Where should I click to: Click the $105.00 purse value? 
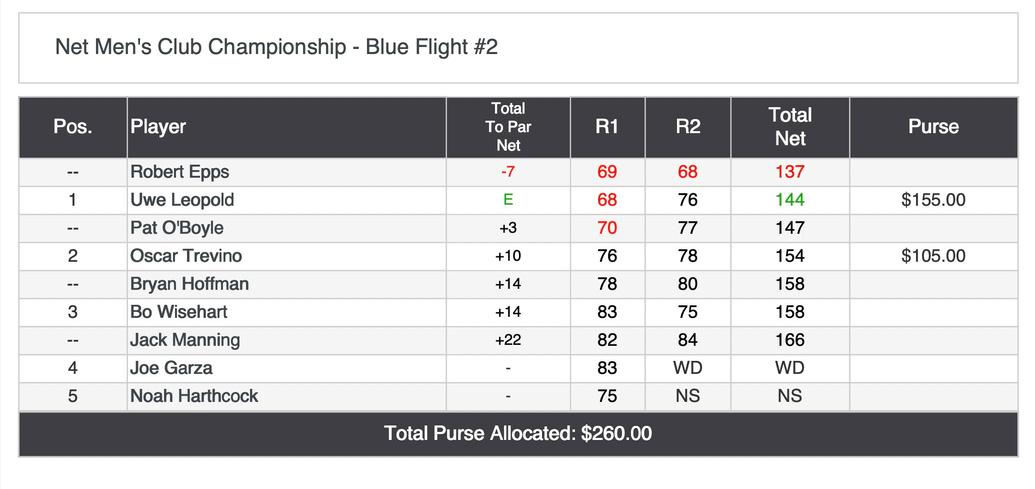click(x=933, y=256)
